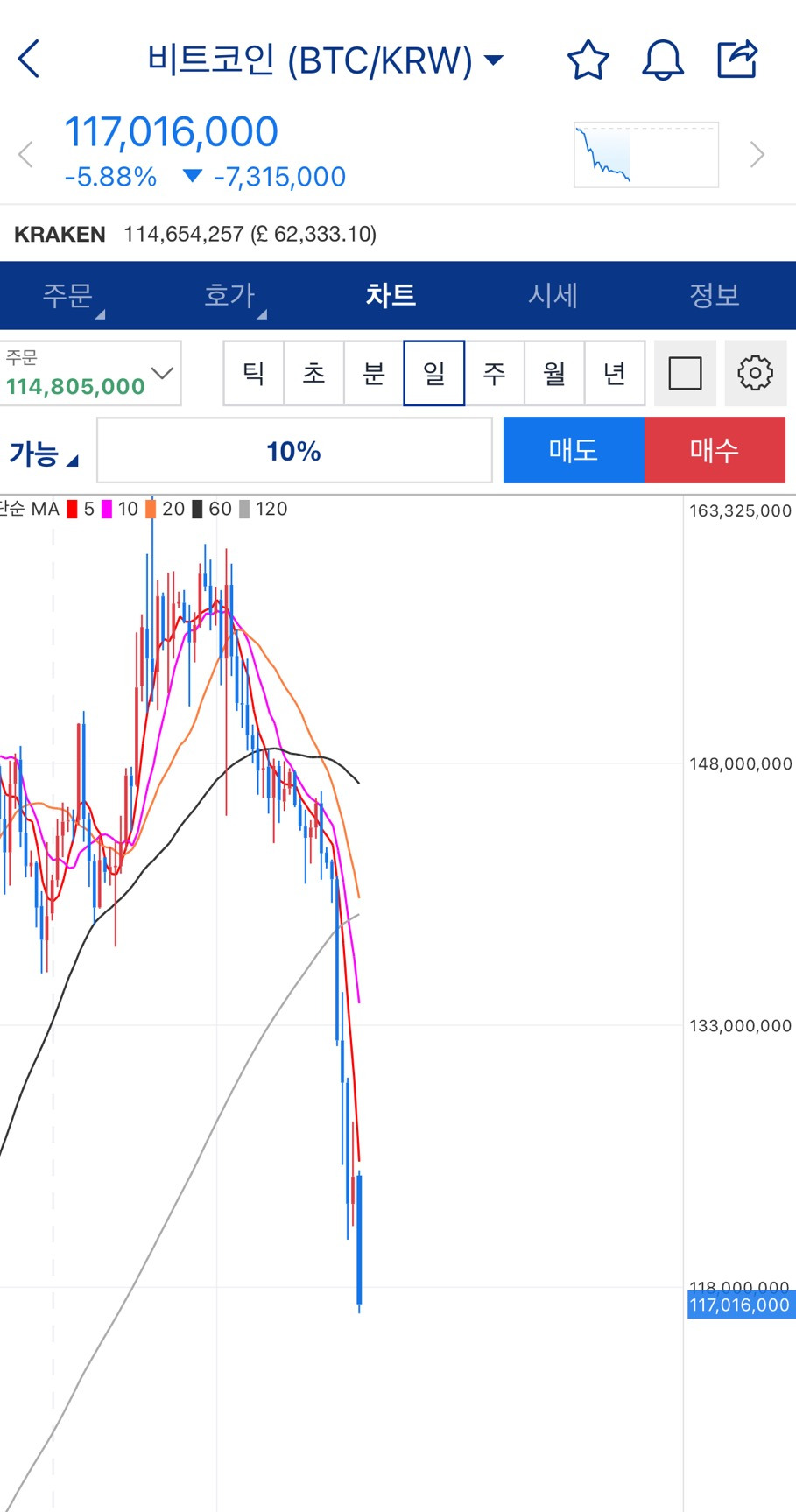
Task: Tap the fullscreen chart square icon
Action: click(x=685, y=374)
